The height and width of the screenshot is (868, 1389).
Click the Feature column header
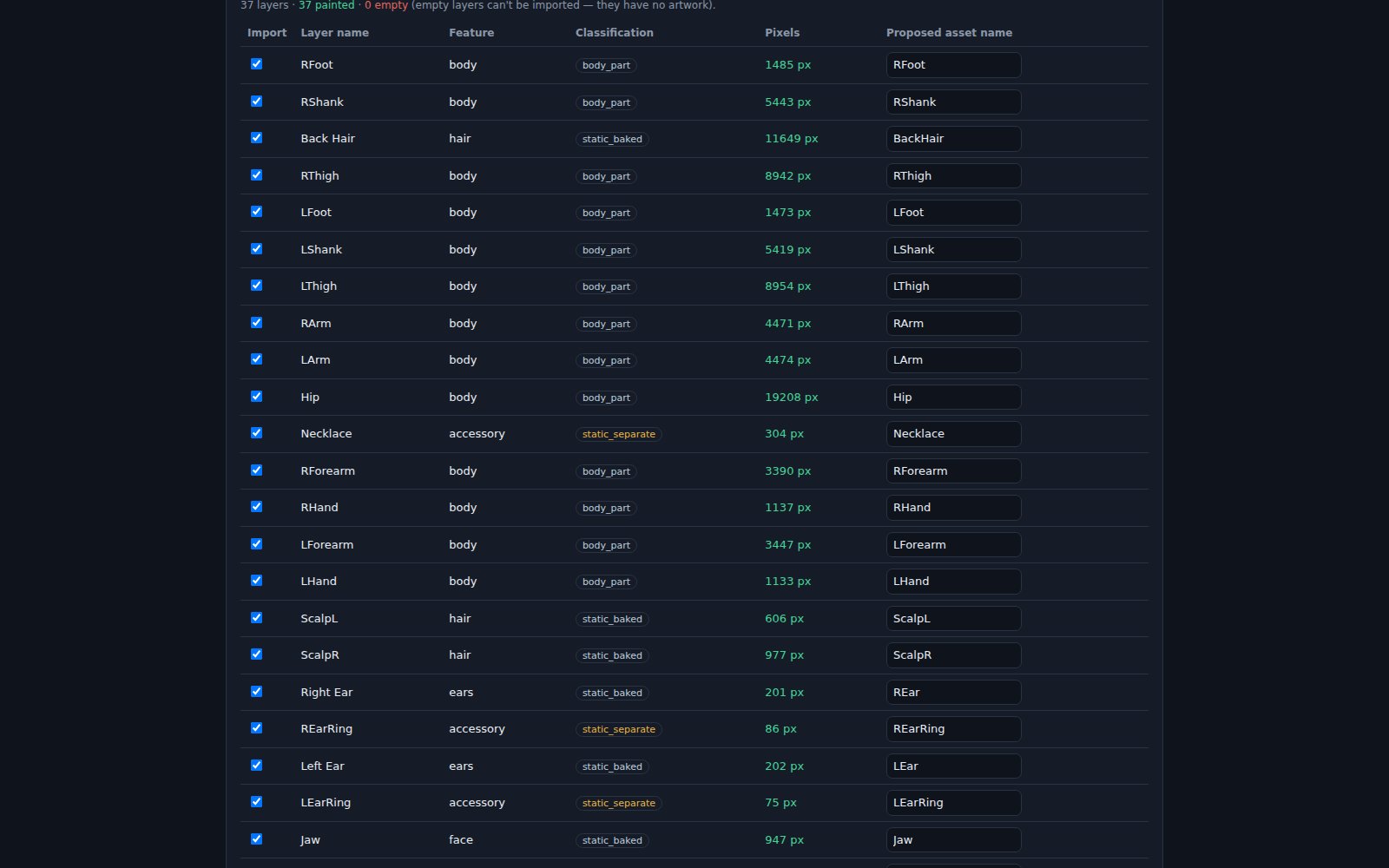471,32
